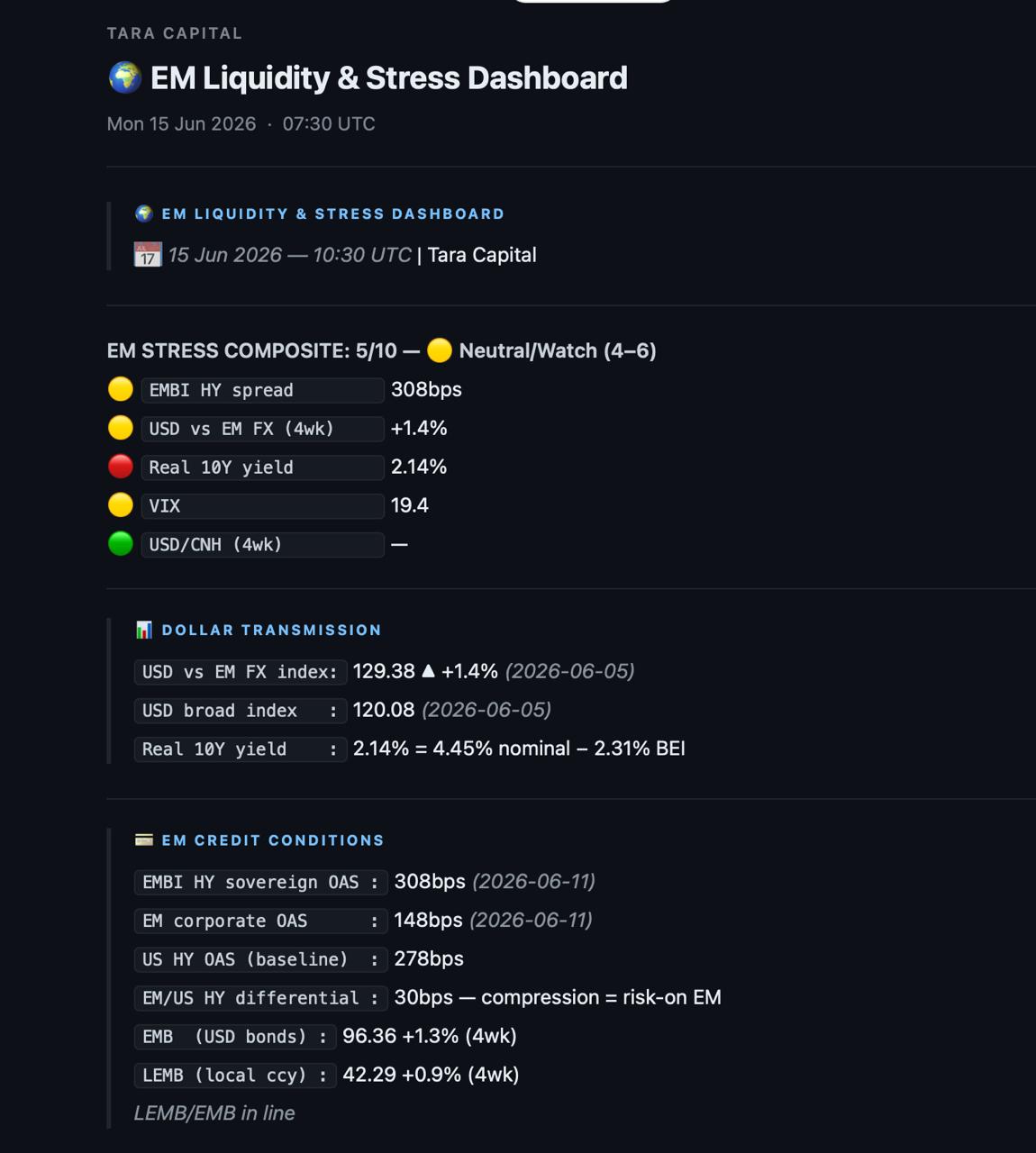The image size is (1036, 1153).
Task: Click the USD vs EM FX index: label
Action: [241, 672]
